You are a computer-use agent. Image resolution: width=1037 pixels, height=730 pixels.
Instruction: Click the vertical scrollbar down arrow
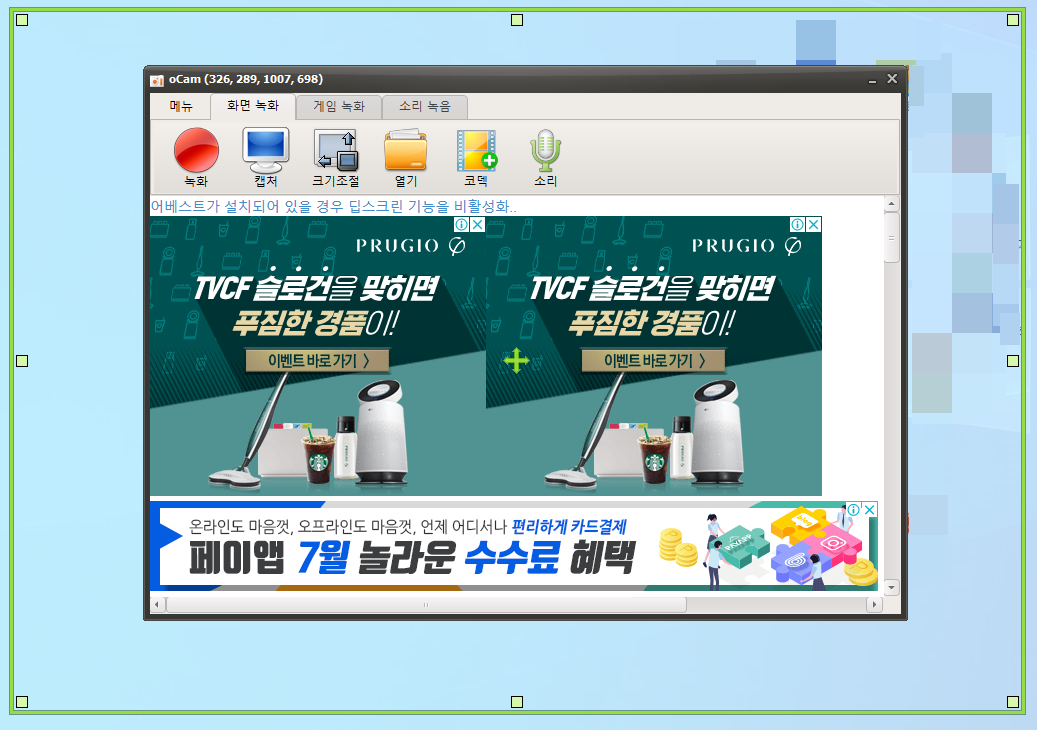(892, 587)
